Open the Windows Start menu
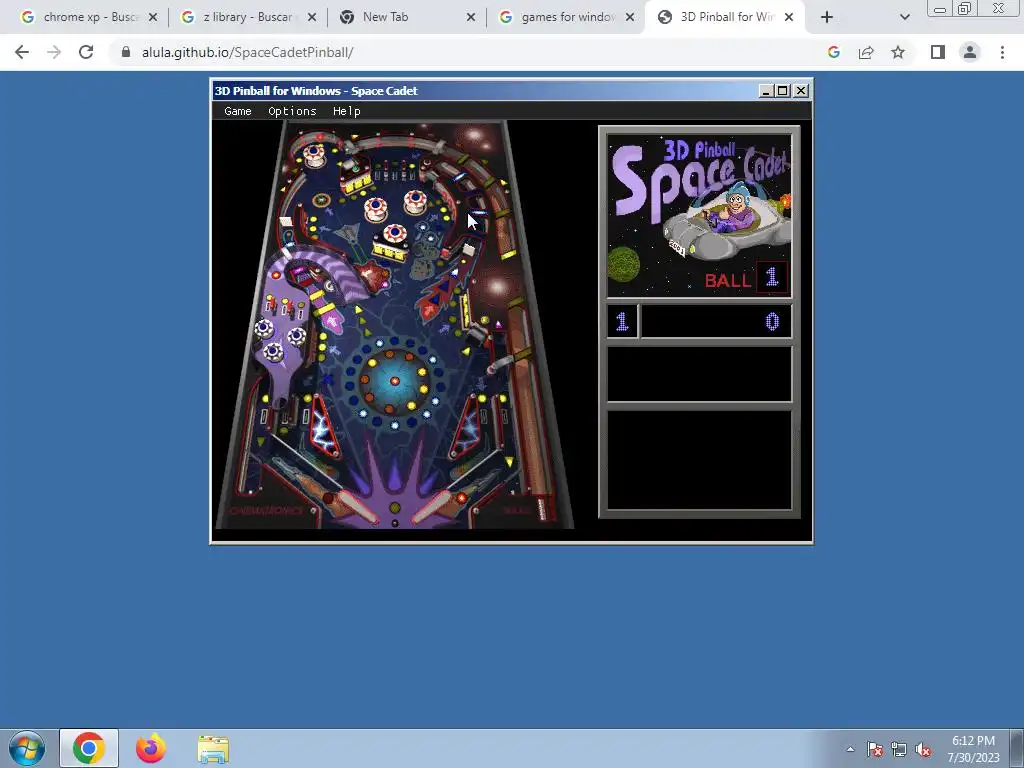 pyautogui.click(x=26, y=748)
